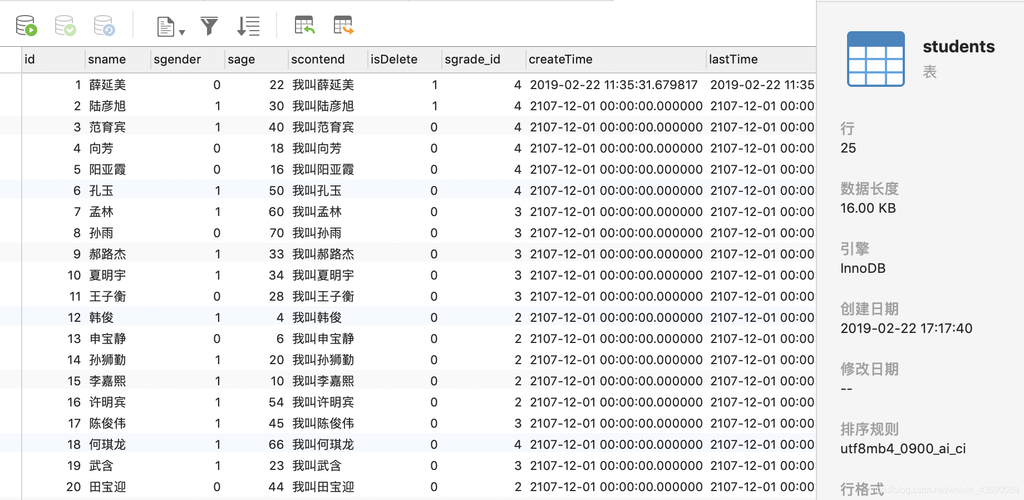Click the InnoDB engine value

click(x=863, y=268)
